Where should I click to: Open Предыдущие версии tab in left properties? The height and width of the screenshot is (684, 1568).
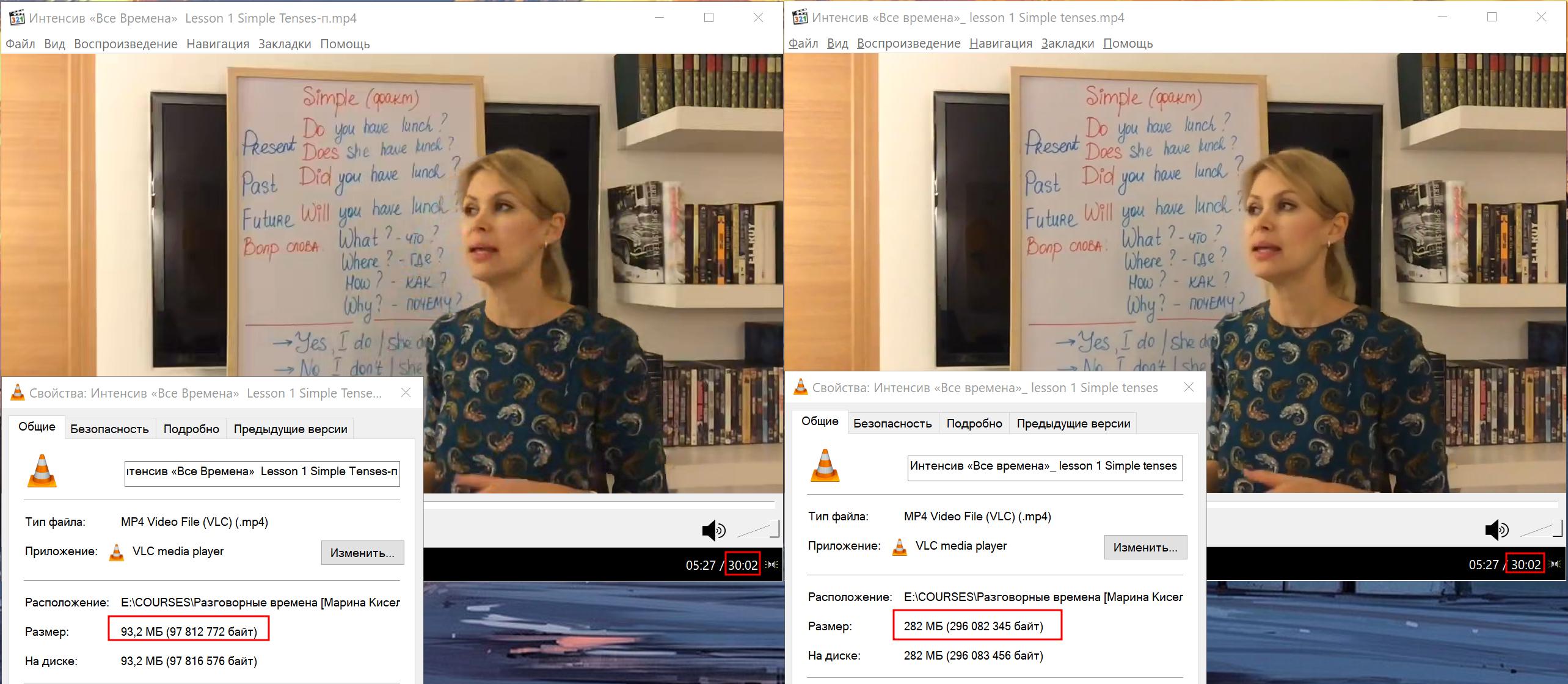[x=290, y=429]
